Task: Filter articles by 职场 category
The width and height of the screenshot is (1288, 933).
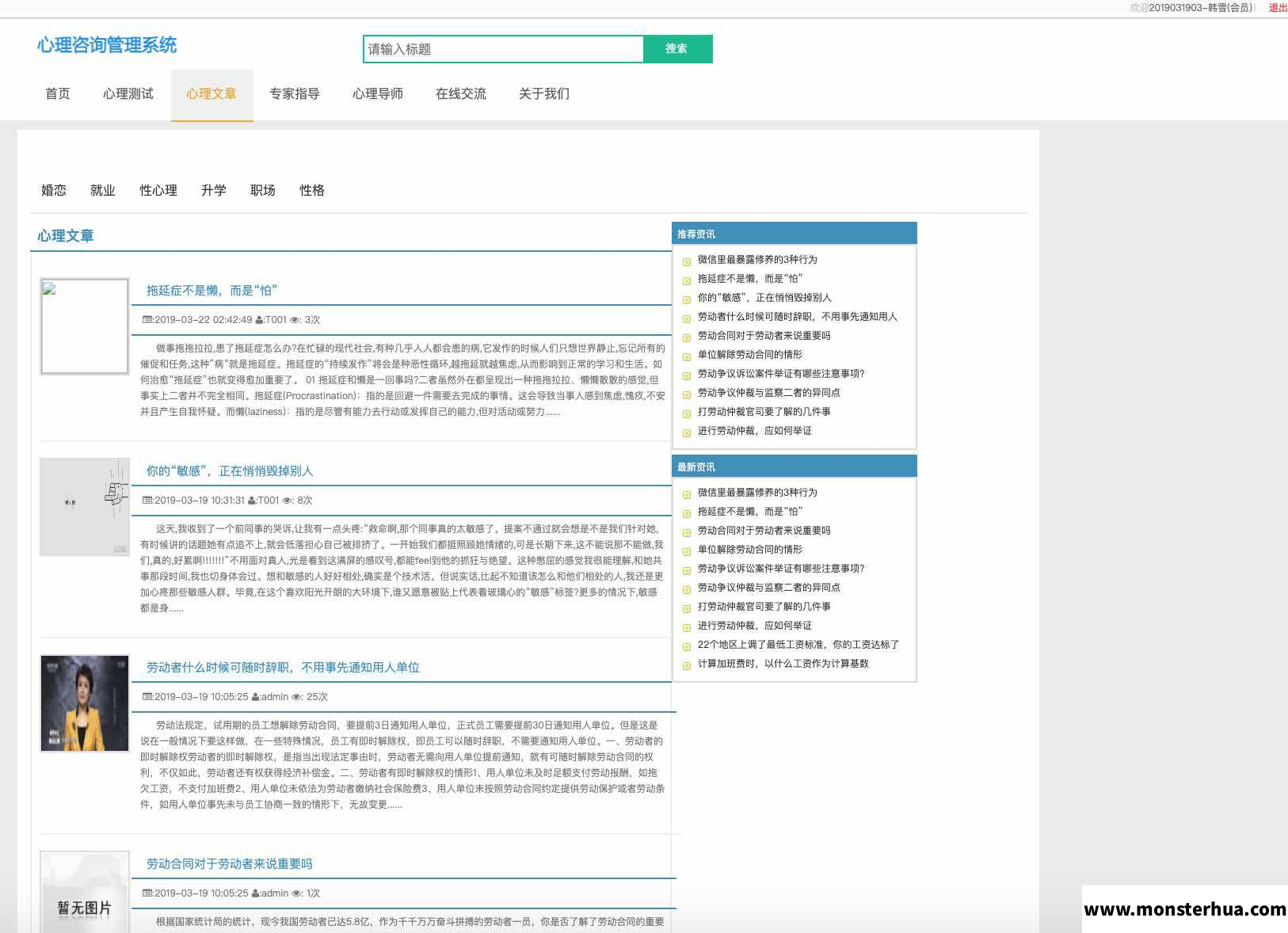Action: pyautogui.click(x=263, y=190)
